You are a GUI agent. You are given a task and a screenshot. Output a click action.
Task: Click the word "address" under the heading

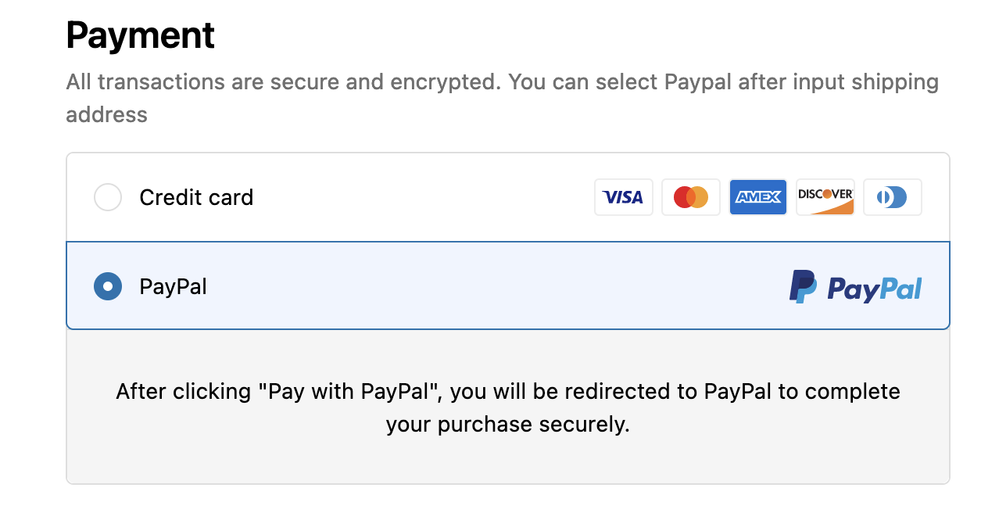pyautogui.click(x=106, y=115)
